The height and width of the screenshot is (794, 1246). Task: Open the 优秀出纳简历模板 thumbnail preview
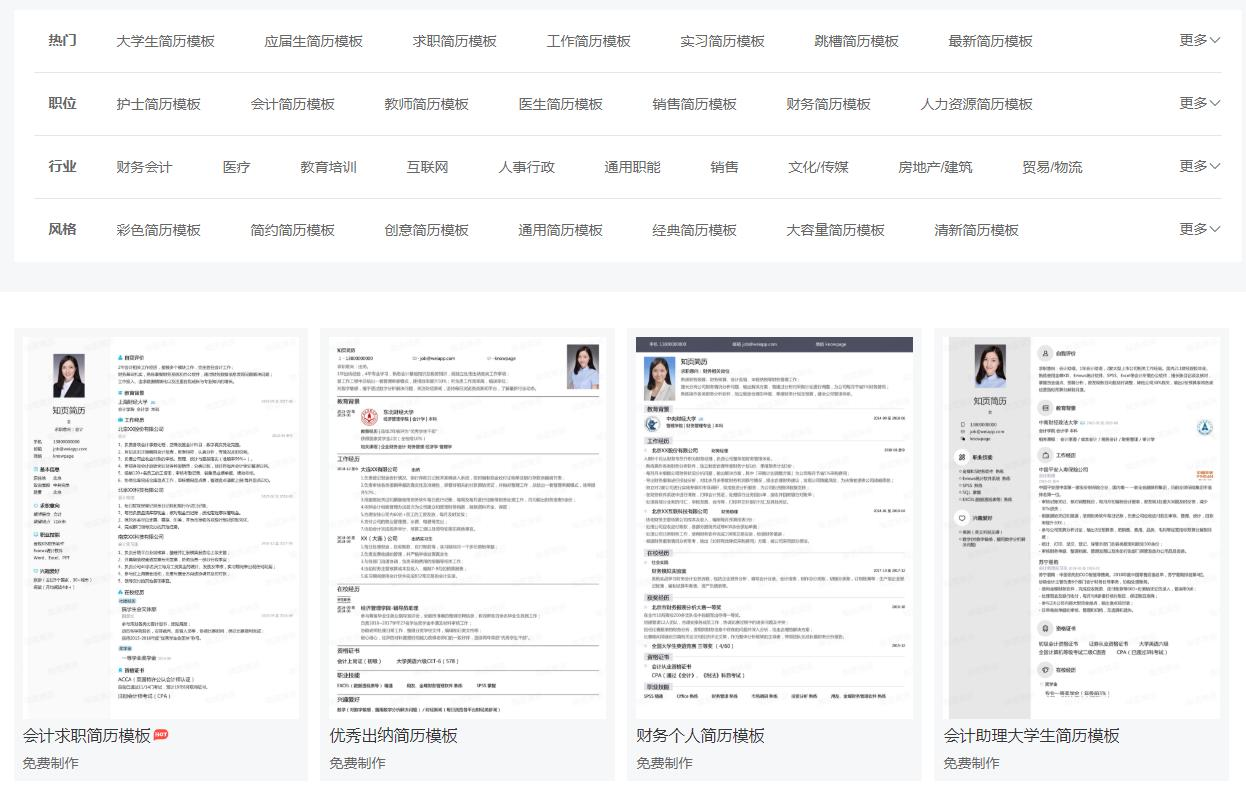pyautogui.click(x=467, y=527)
